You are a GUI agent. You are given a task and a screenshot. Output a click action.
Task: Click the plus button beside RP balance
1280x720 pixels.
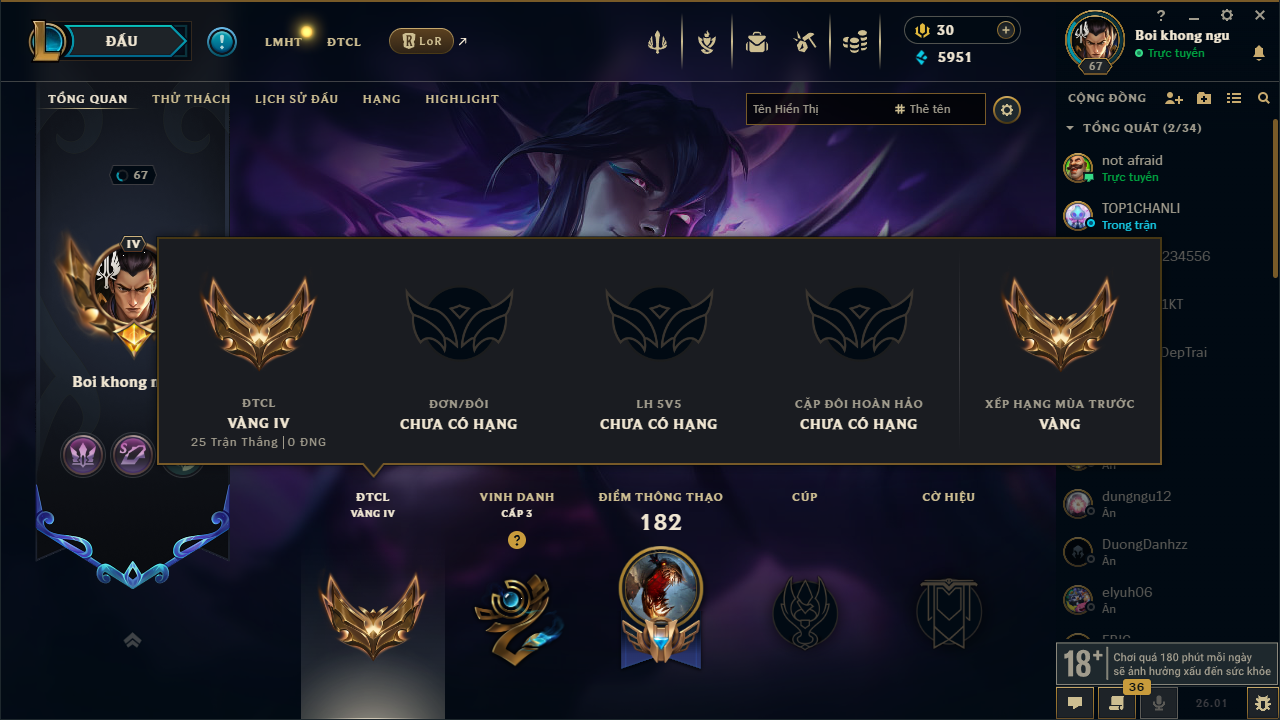coord(1006,30)
